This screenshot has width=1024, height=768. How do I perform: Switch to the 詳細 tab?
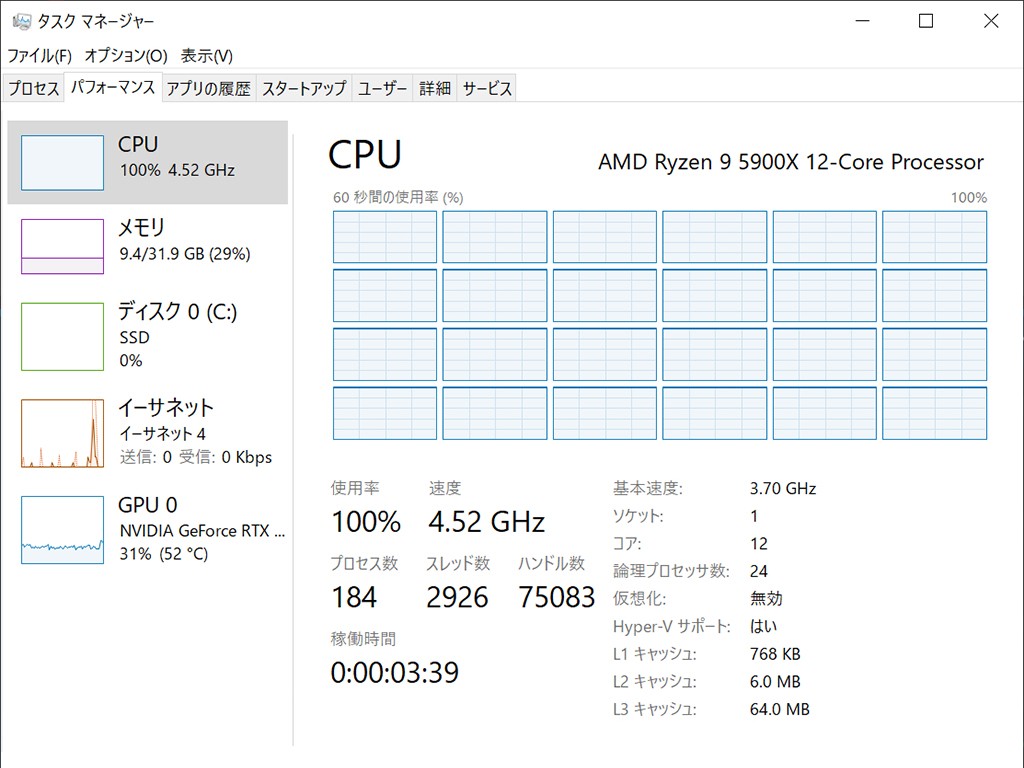point(435,88)
